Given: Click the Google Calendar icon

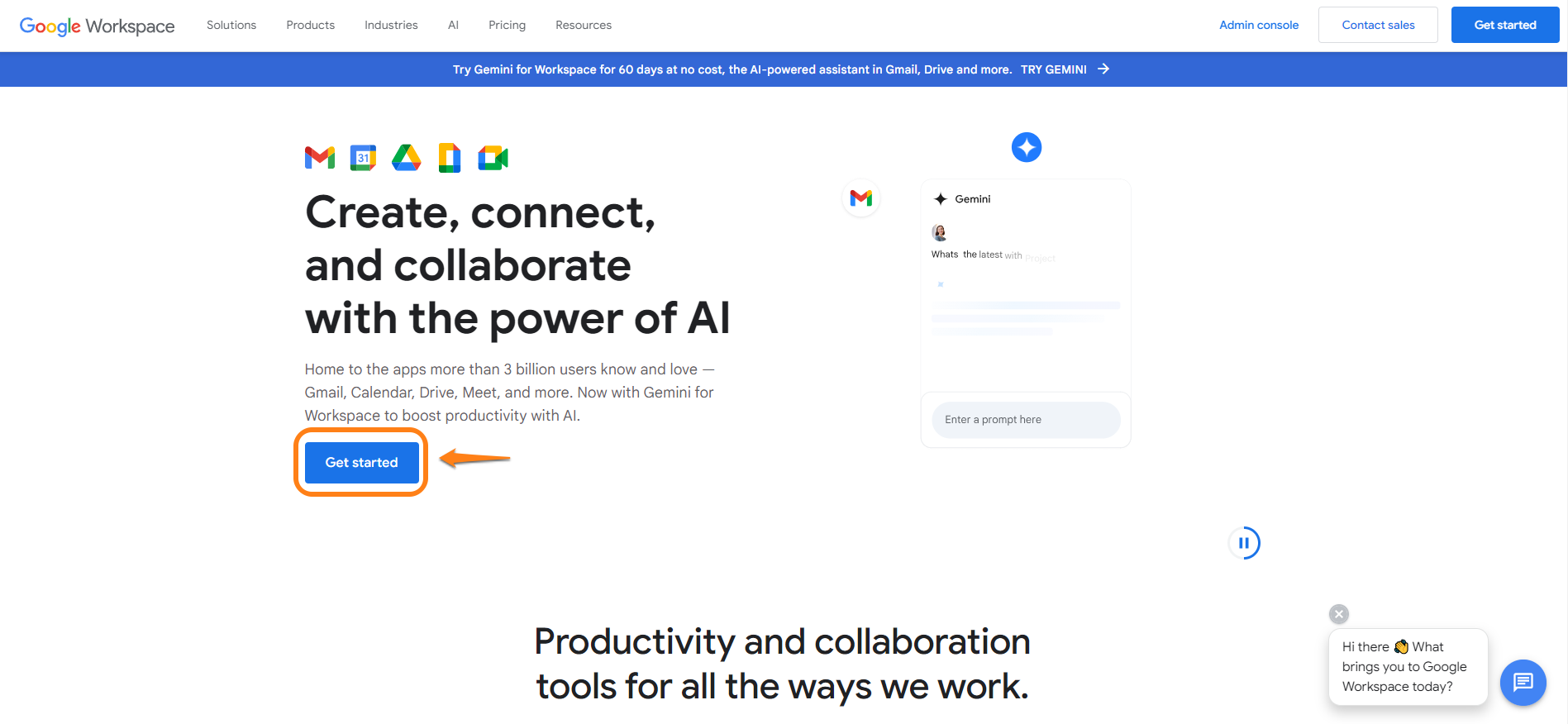Looking at the screenshot, I should click(x=363, y=157).
